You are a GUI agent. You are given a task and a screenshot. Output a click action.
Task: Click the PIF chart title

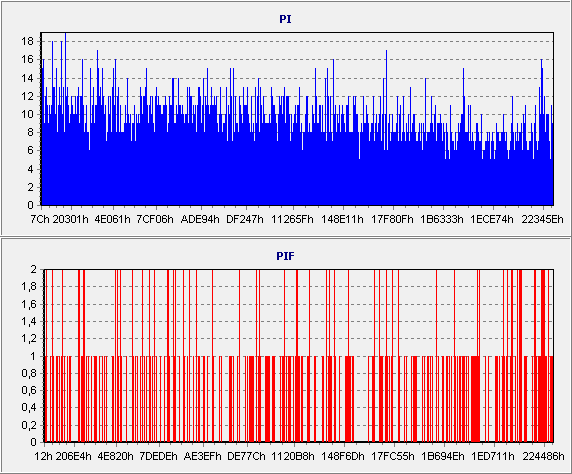click(x=285, y=256)
